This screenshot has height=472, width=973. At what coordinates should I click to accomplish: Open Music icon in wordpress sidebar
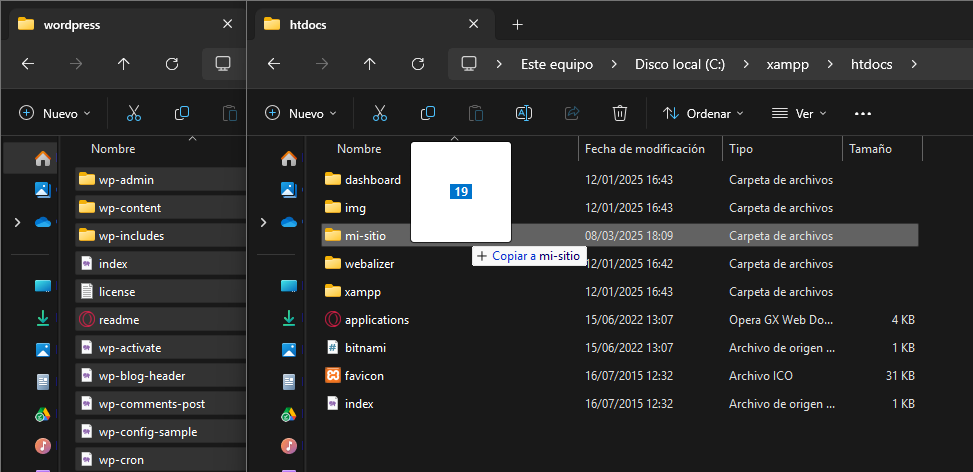pyautogui.click(x=43, y=445)
